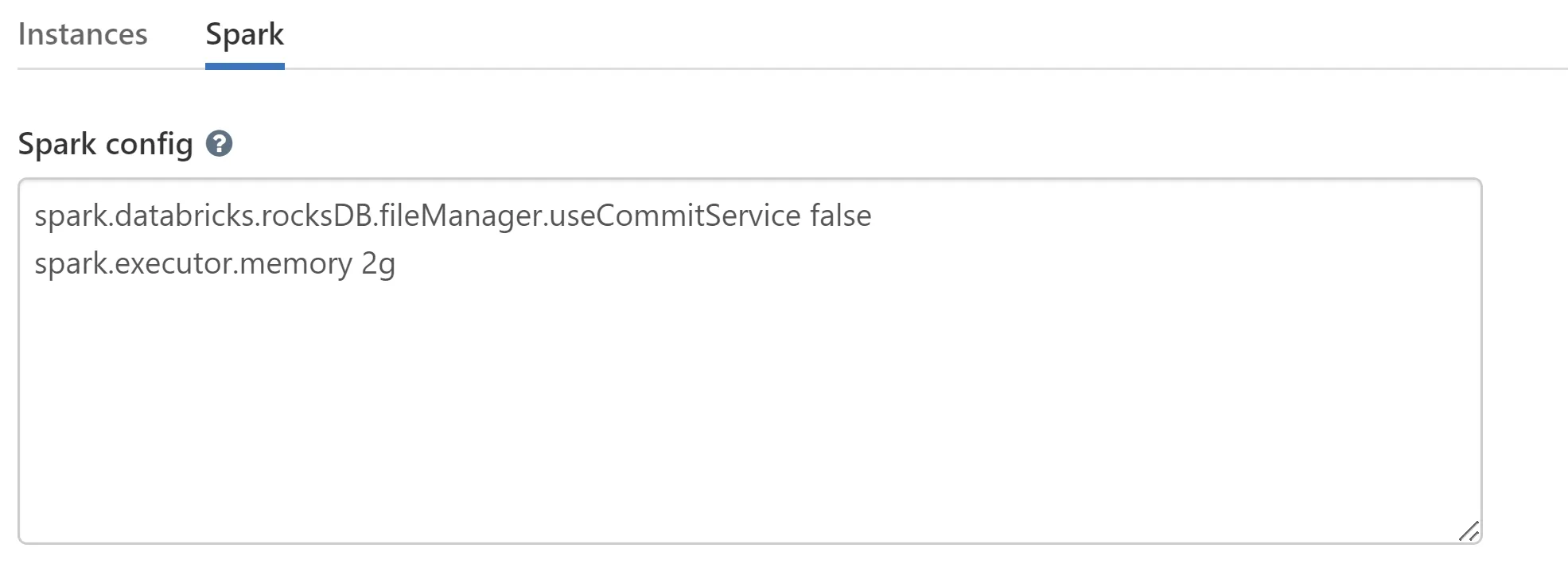This screenshot has width=1568, height=583.
Task: Click 'spark' at start of first config line
Action: coord(70,216)
